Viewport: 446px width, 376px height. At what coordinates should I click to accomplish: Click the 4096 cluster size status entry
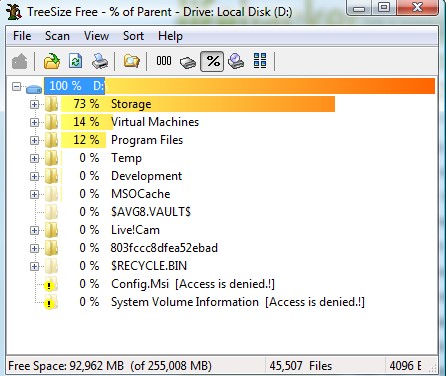coord(406,366)
